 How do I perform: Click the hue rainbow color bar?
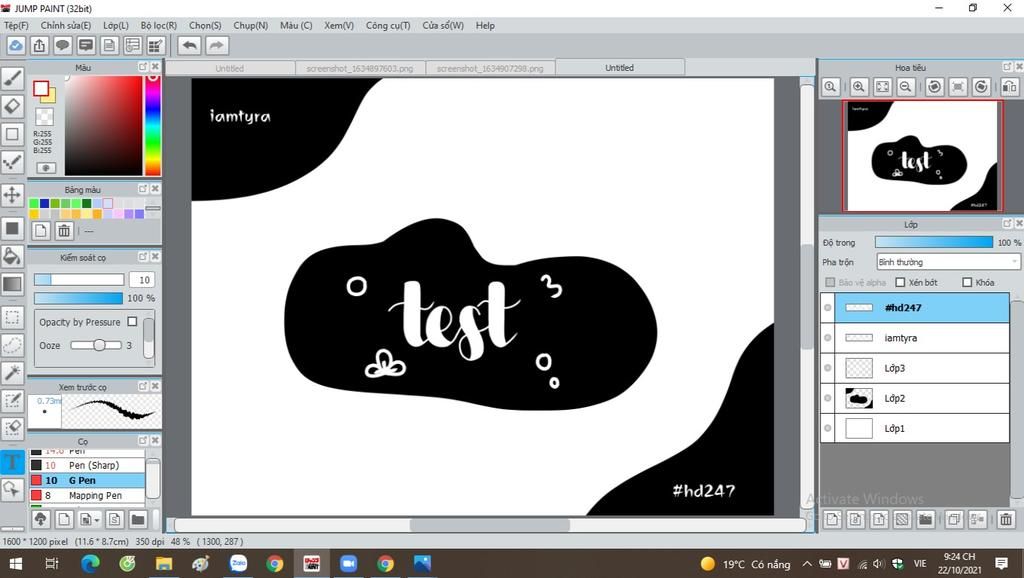153,125
